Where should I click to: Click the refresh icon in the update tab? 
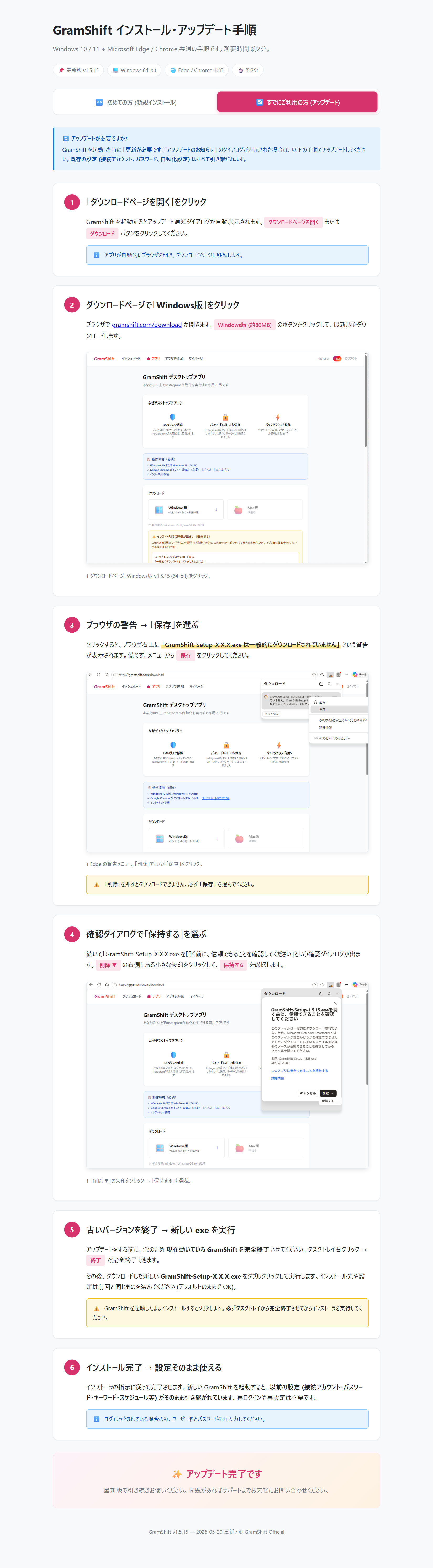[x=260, y=102]
